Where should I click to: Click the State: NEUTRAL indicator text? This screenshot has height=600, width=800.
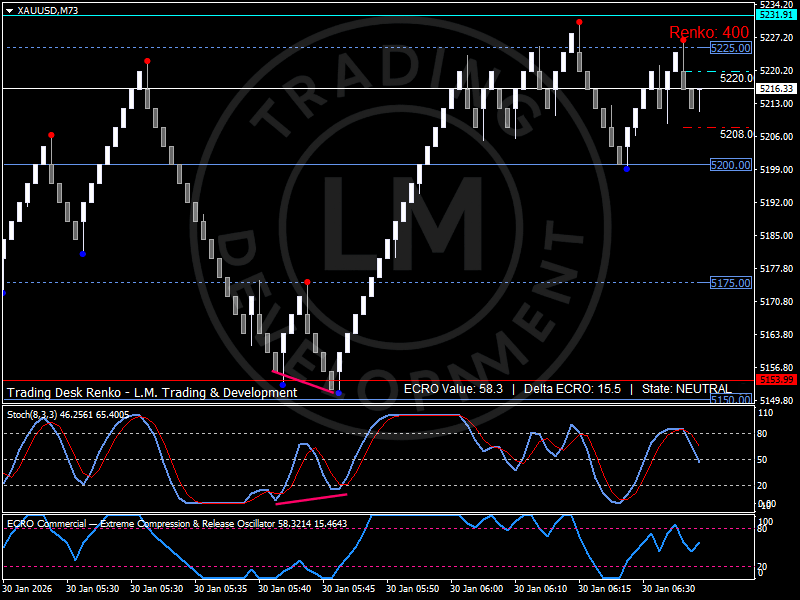688,390
